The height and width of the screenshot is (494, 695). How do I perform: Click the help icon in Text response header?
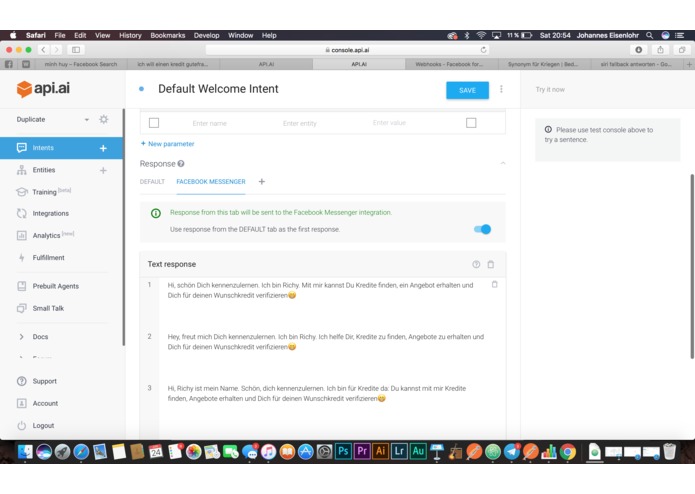click(476, 264)
